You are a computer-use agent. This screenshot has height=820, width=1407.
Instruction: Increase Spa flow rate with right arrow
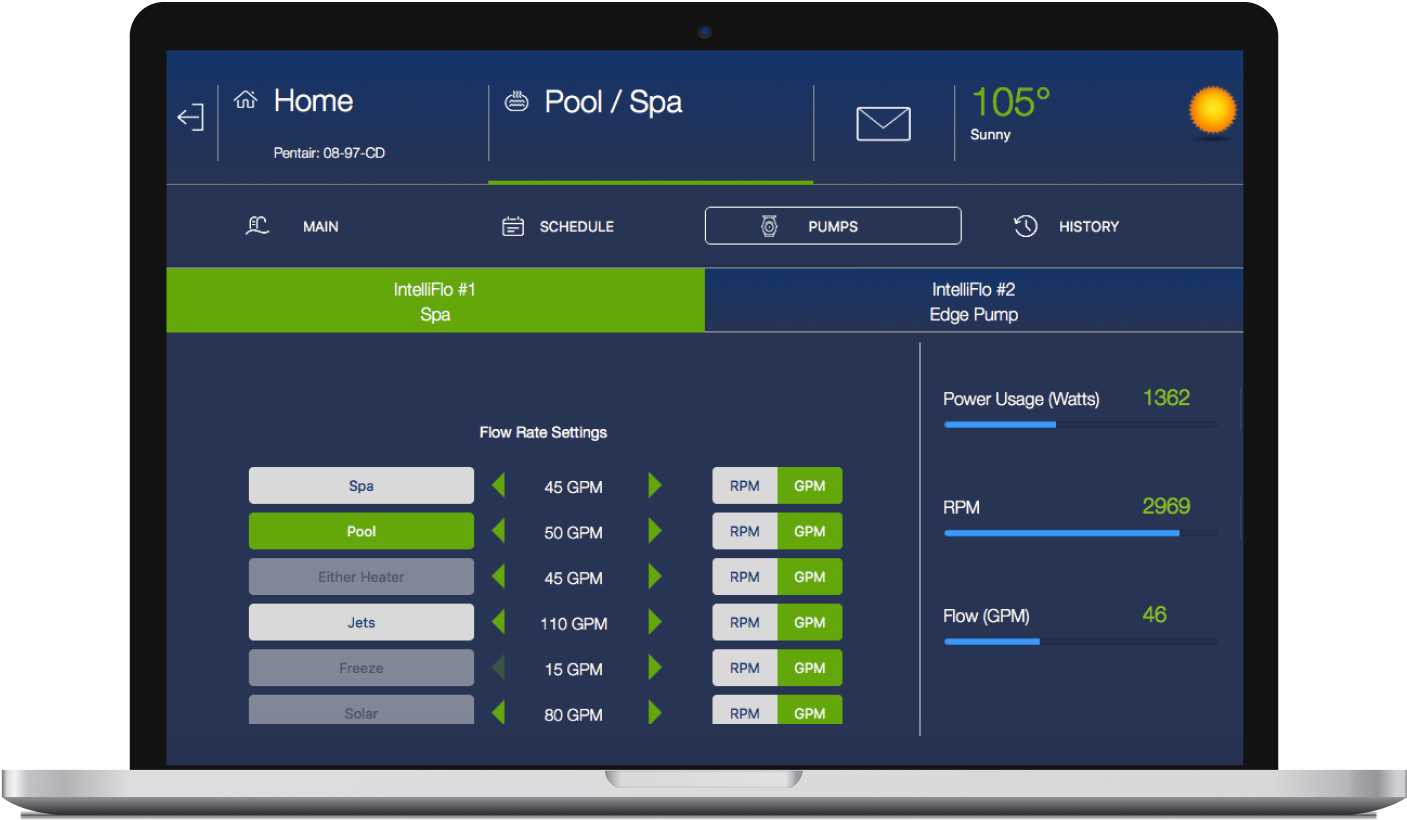655,486
